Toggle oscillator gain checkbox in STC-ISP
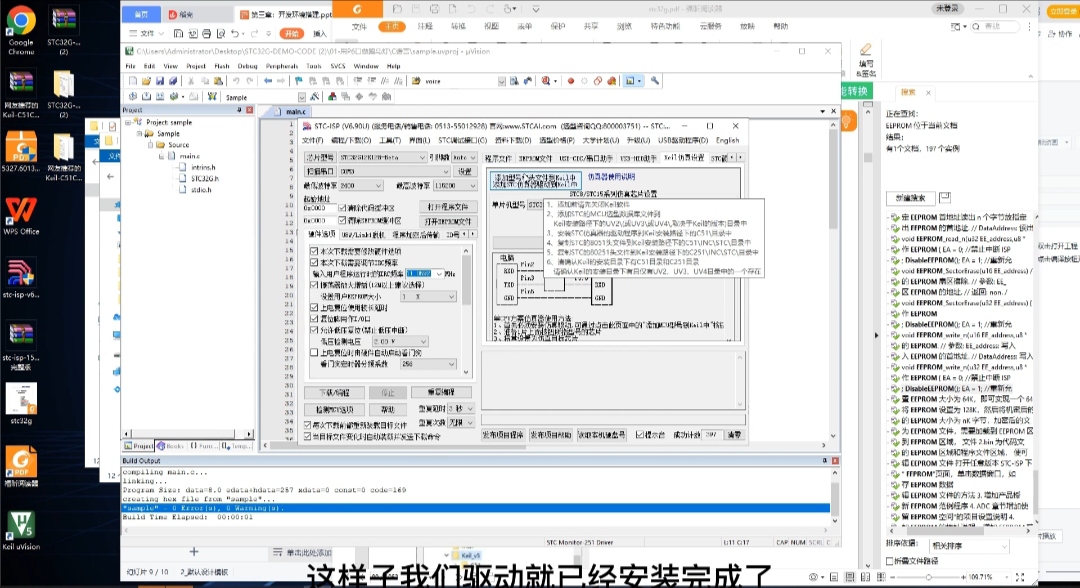Viewport: 1080px width, 588px height. click(x=314, y=284)
